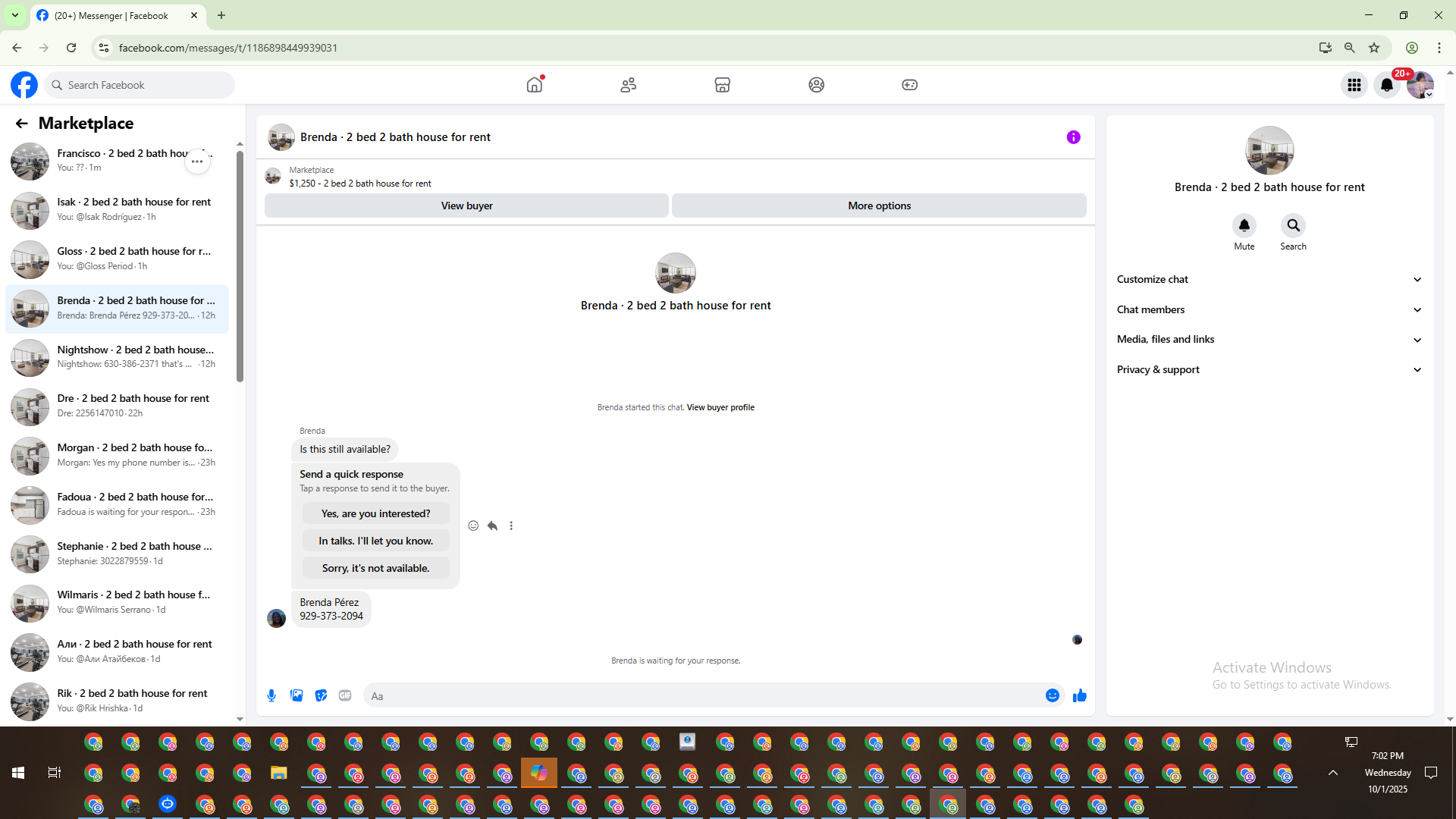Expand Privacy & support section

[x=1269, y=370]
